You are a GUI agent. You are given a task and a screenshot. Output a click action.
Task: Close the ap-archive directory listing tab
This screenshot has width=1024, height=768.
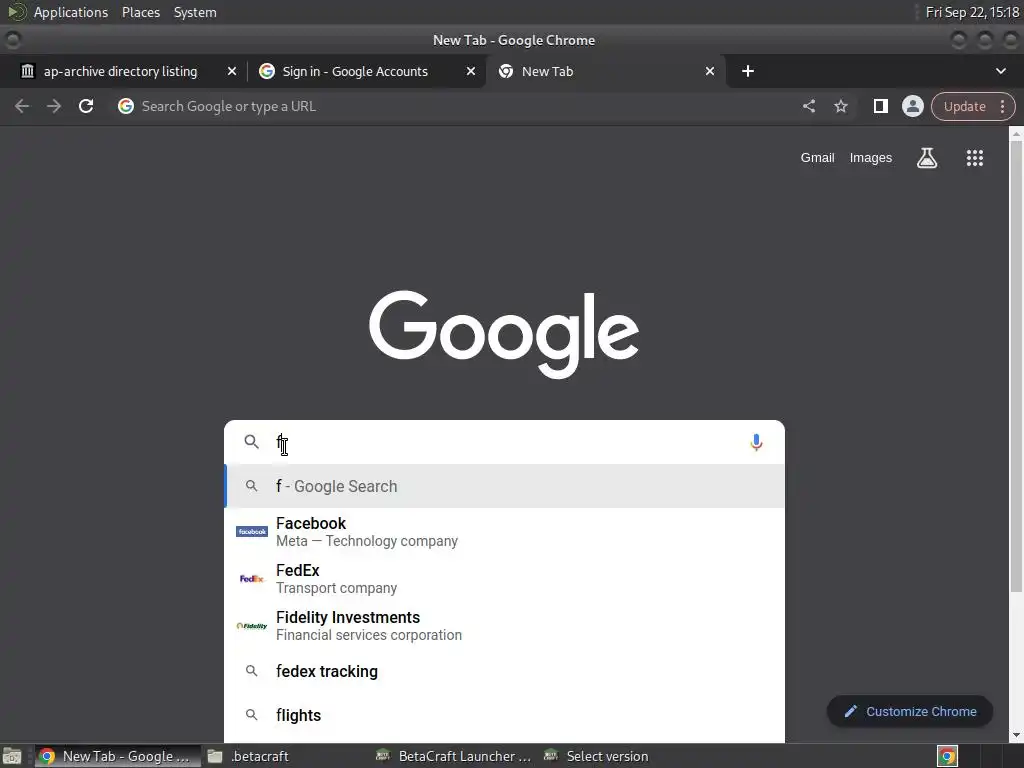[232, 71]
